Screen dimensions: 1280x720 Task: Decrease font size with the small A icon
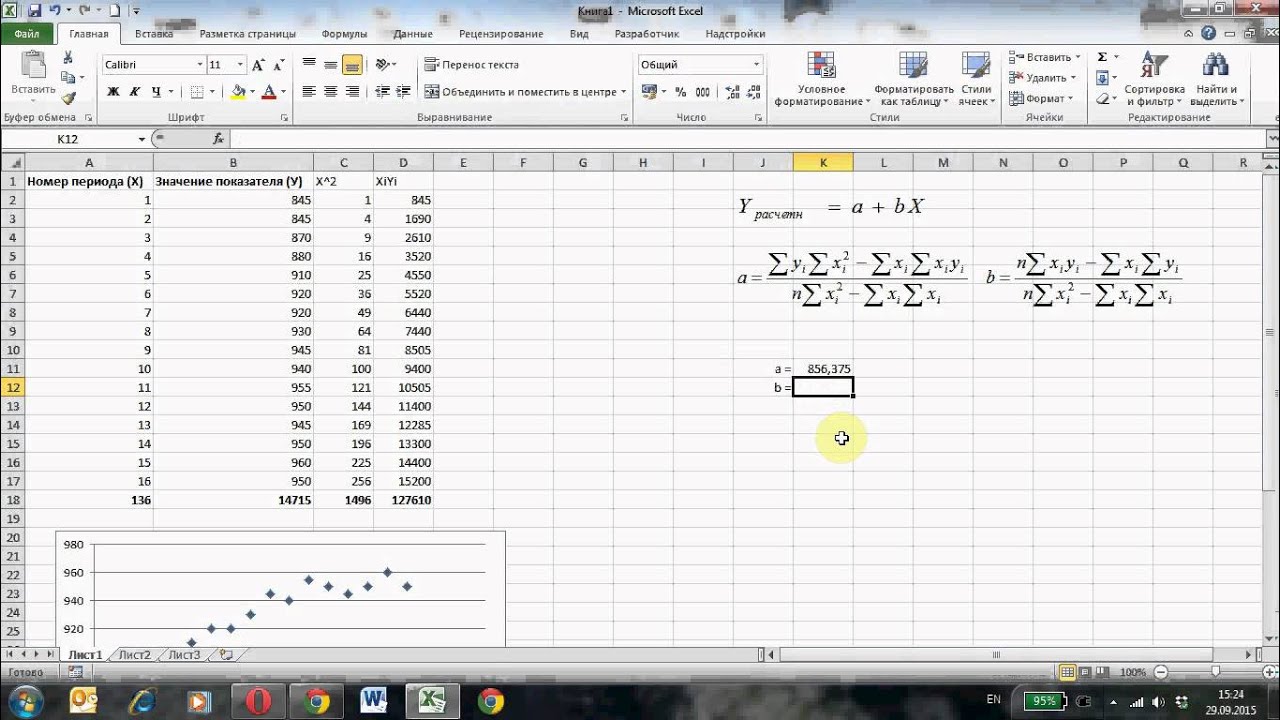tap(277, 65)
